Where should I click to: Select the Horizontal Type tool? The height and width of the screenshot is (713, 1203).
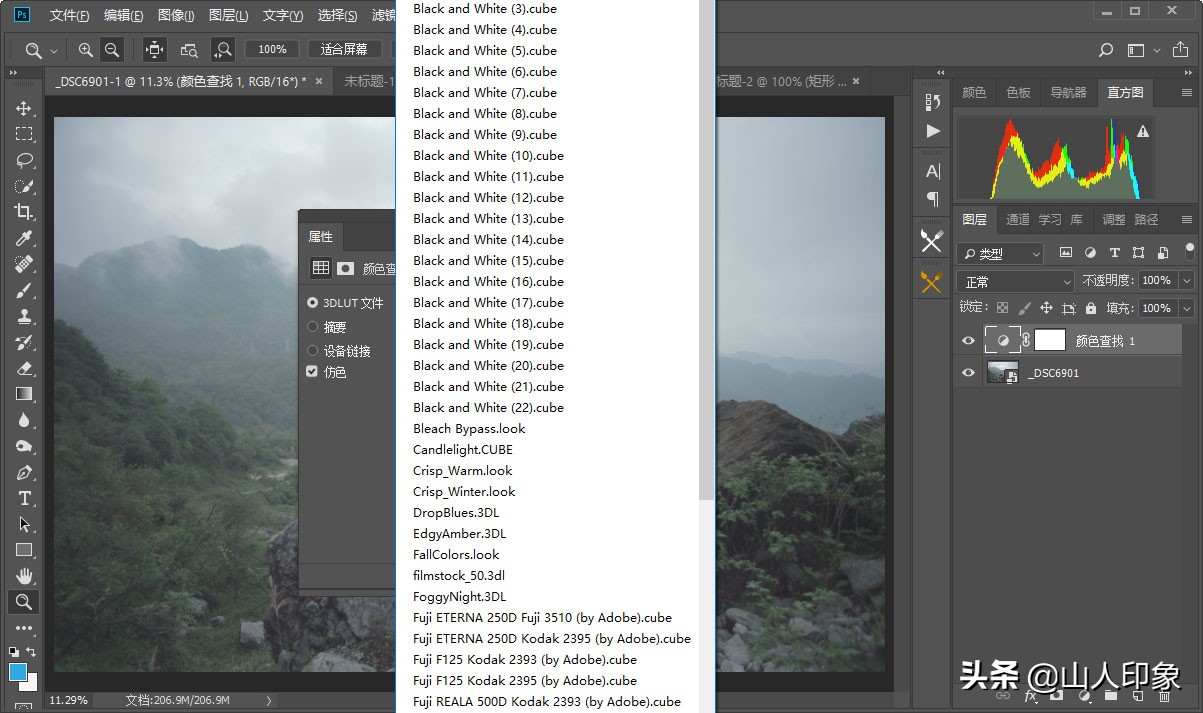point(24,498)
